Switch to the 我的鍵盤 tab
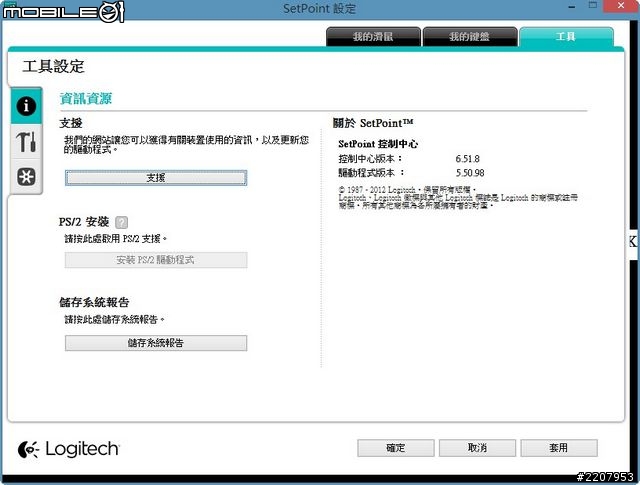Viewport: 640px width, 485px height. click(x=470, y=37)
